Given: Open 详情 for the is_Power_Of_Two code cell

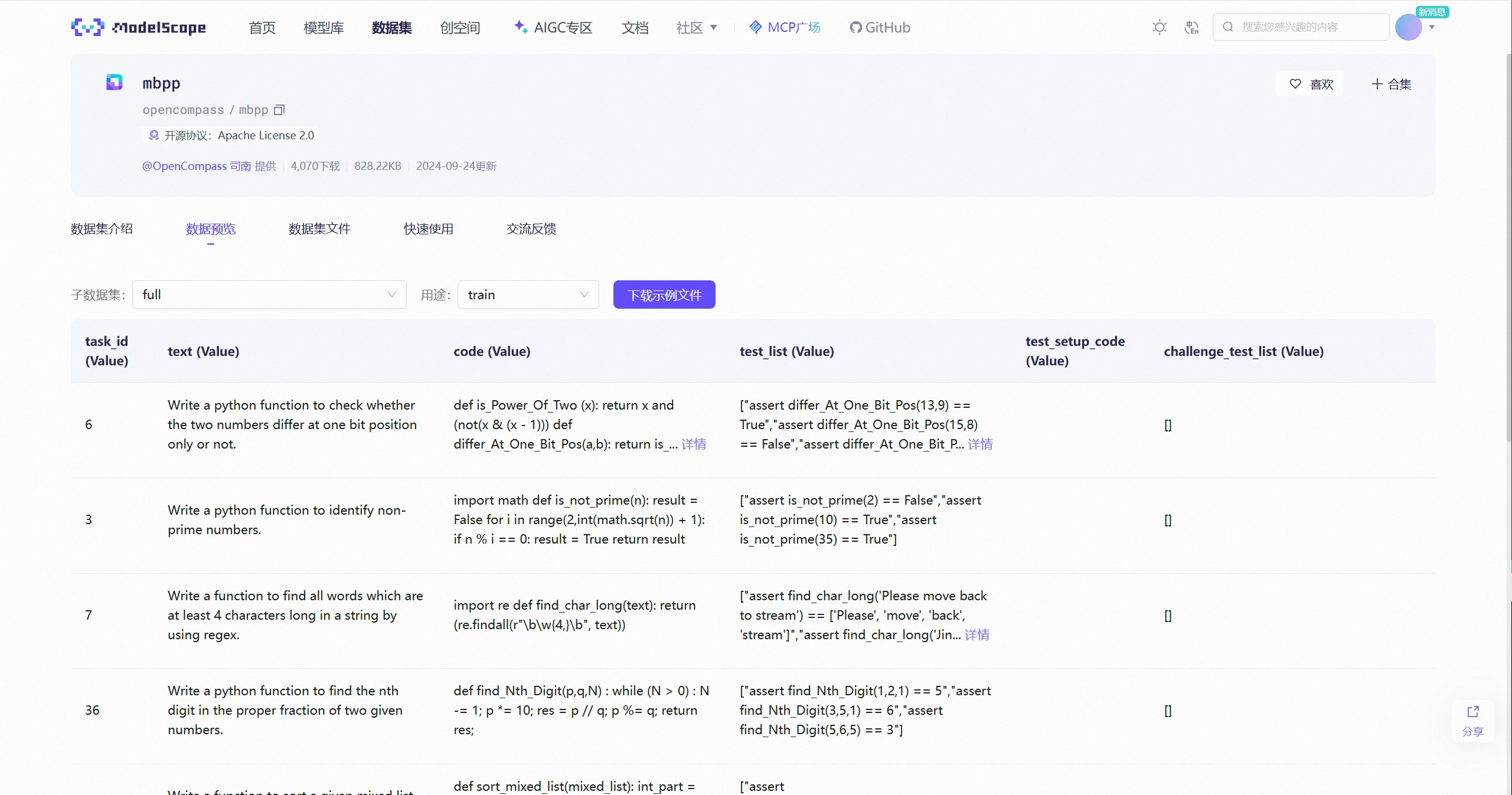Looking at the screenshot, I should 694,444.
